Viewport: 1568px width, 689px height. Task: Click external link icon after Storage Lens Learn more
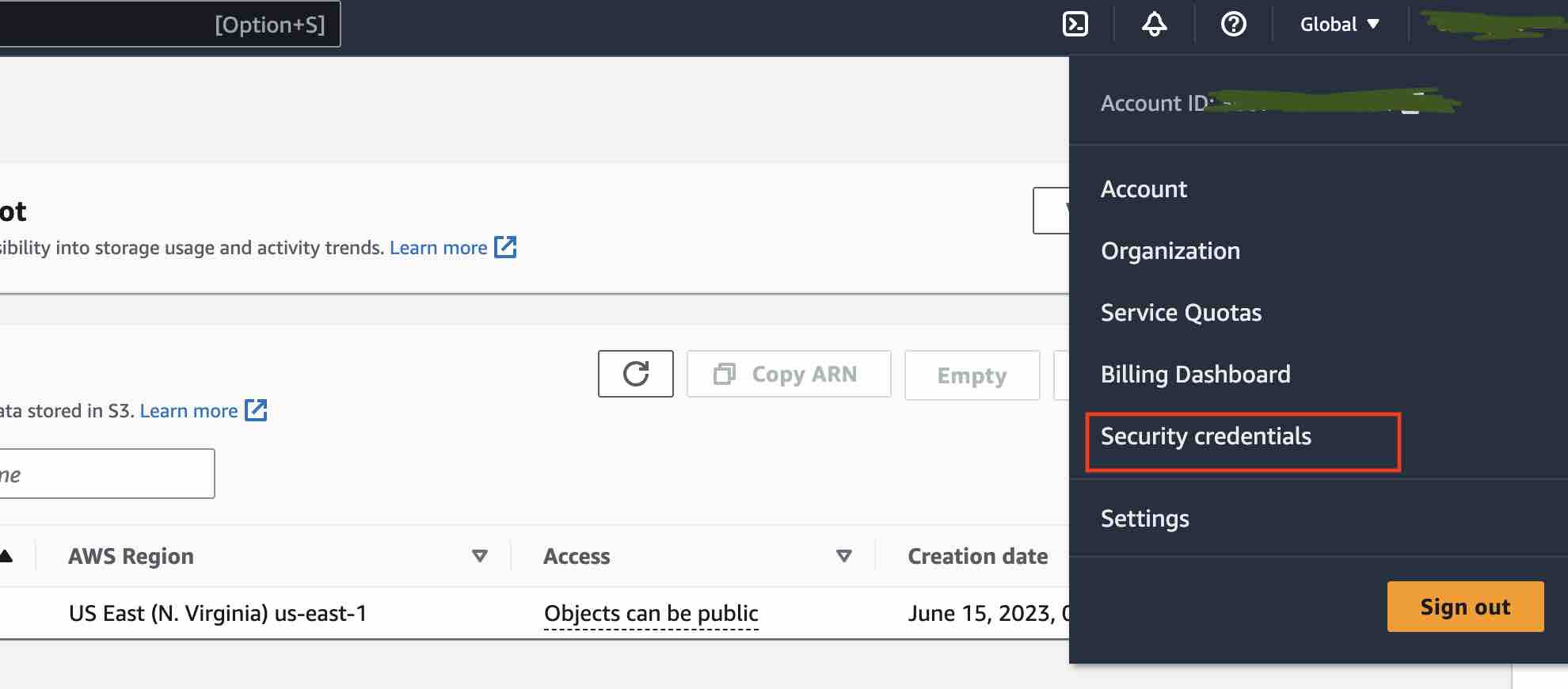click(505, 247)
